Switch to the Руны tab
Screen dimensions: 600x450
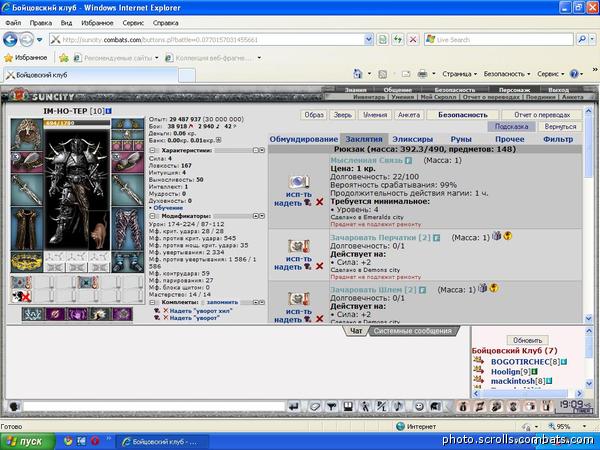461,139
